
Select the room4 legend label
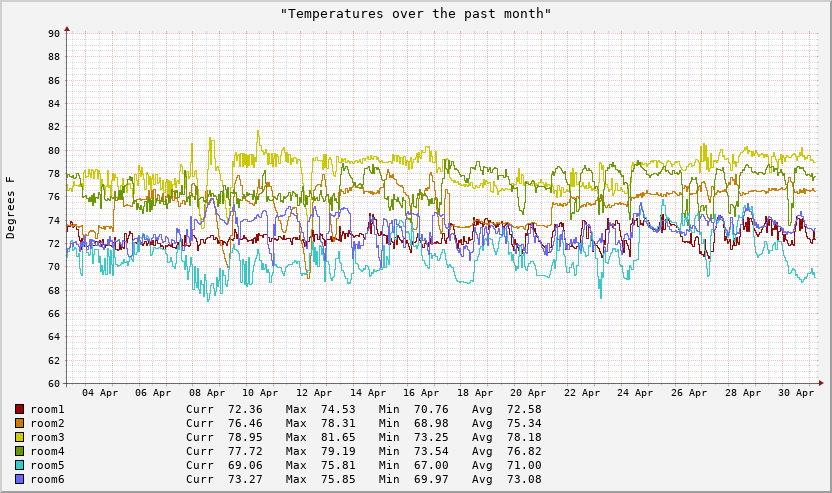(47, 451)
